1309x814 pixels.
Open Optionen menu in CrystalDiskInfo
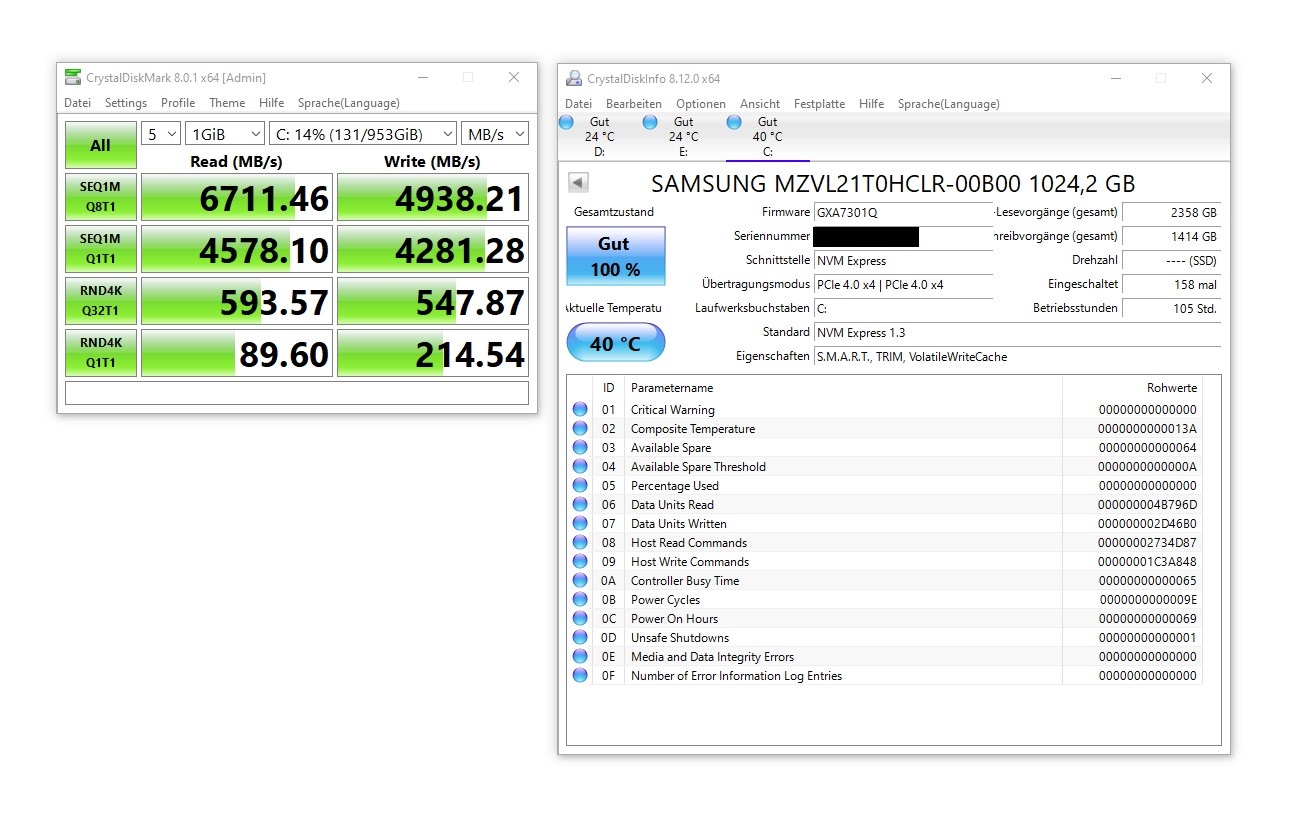(701, 104)
